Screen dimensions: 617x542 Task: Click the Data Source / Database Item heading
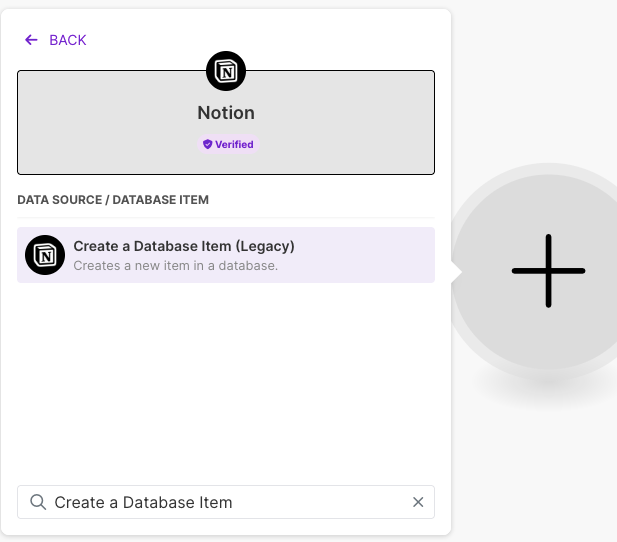(x=113, y=200)
